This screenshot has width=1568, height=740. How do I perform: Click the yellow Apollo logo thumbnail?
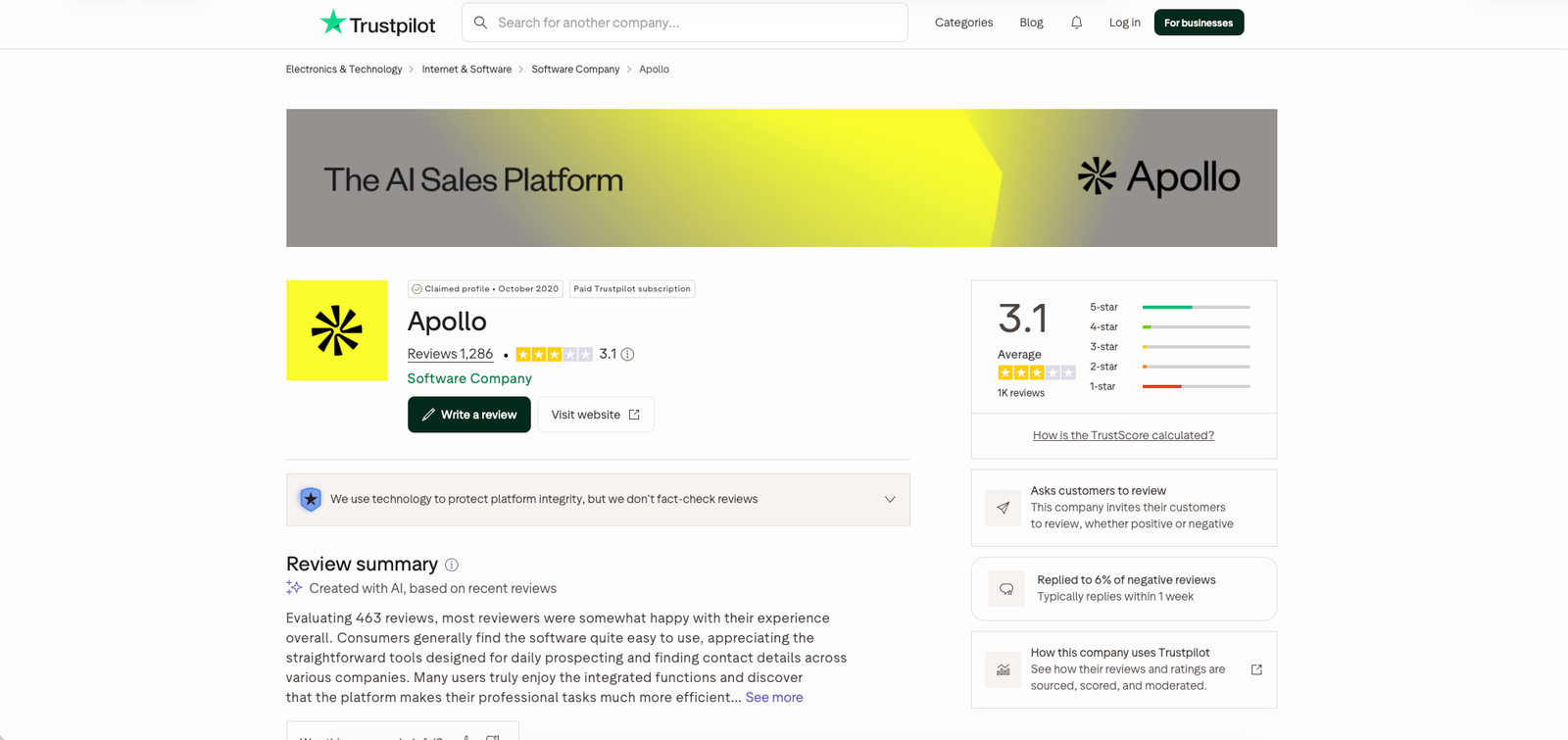click(x=337, y=330)
